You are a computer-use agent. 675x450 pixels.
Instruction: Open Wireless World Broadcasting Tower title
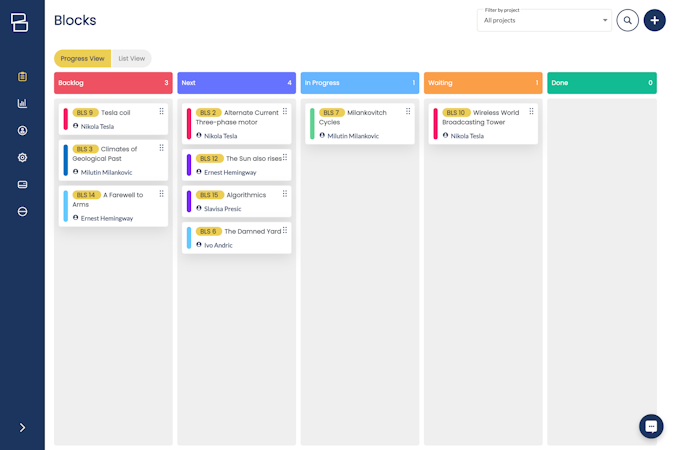[x=481, y=117]
